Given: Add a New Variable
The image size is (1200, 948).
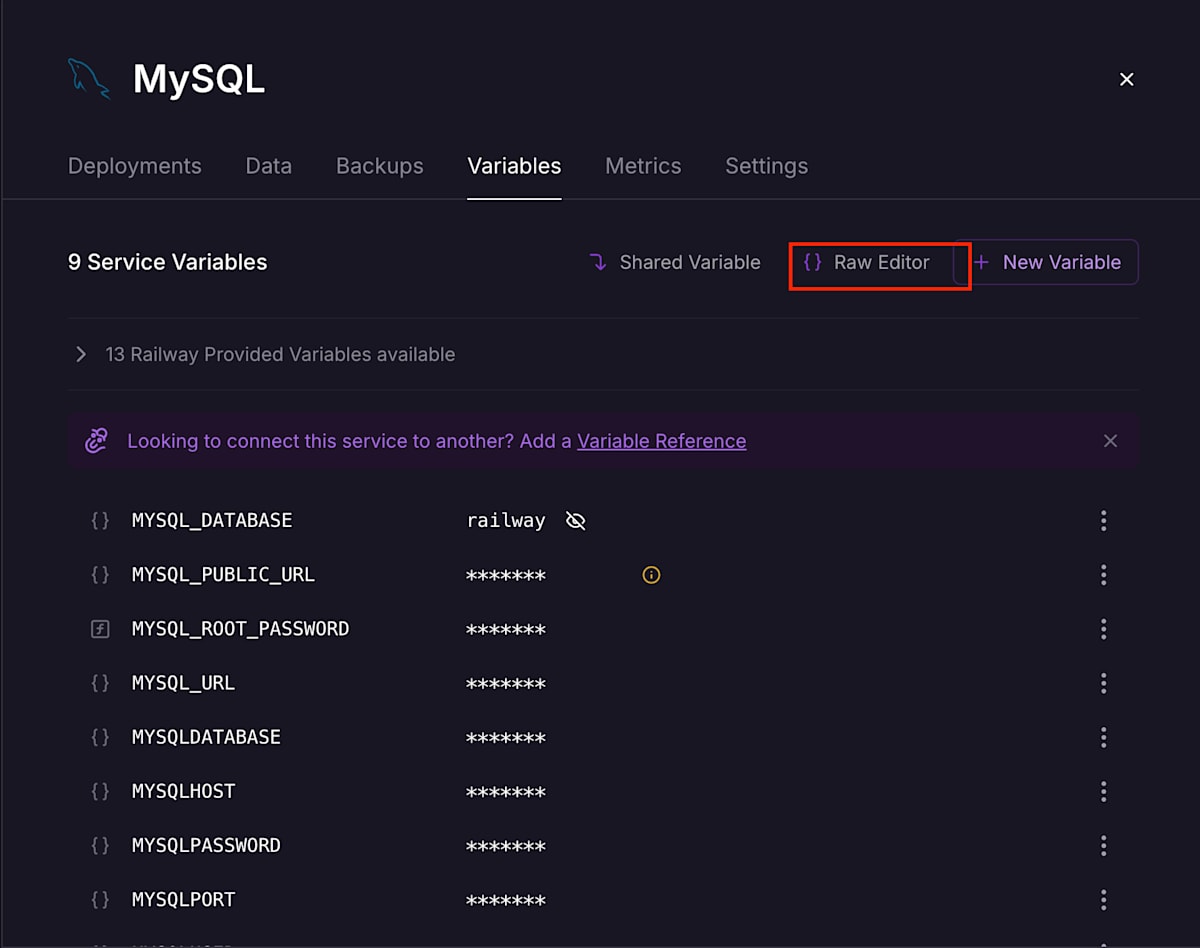Looking at the screenshot, I should (1047, 262).
